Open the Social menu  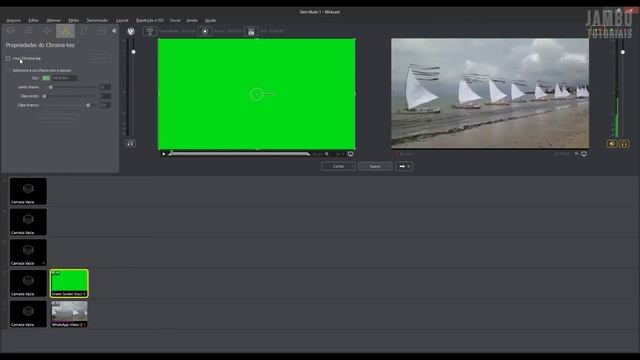(175, 20)
